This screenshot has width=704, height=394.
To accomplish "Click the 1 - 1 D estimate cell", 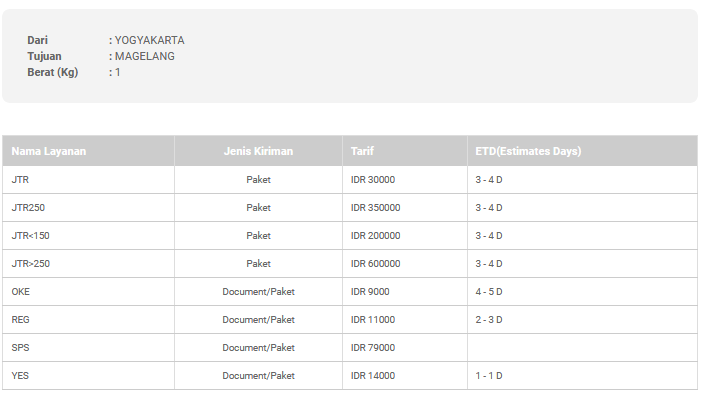I will pyautogui.click(x=488, y=376).
